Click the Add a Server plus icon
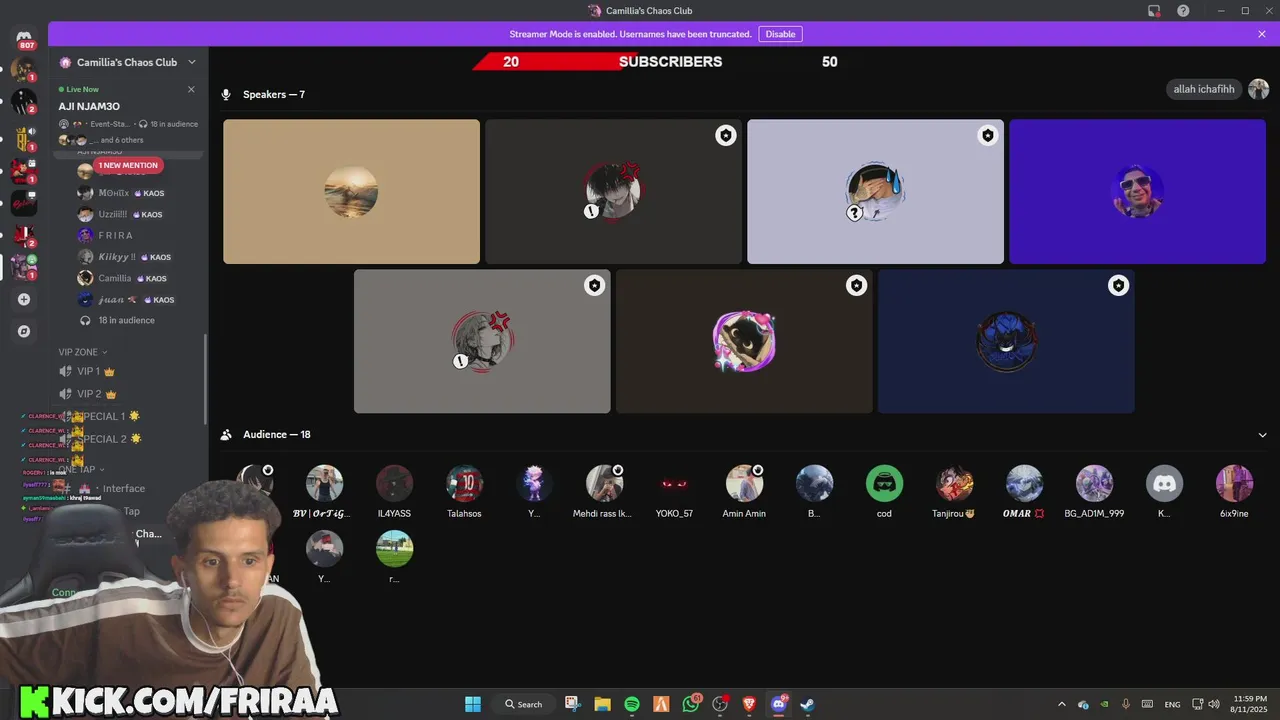This screenshot has height=720, width=1280. pos(24,299)
